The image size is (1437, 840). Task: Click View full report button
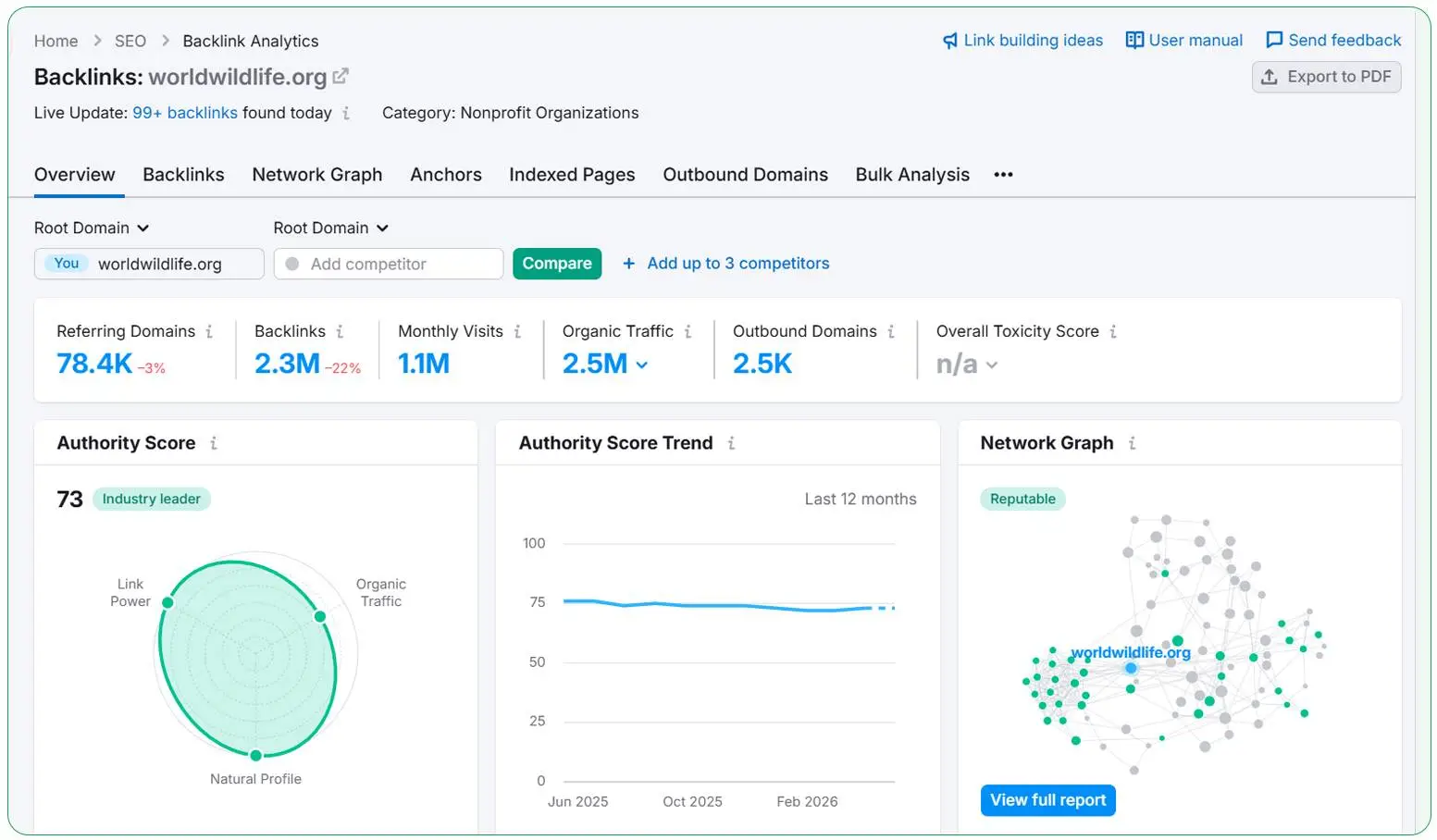point(1047,800)
